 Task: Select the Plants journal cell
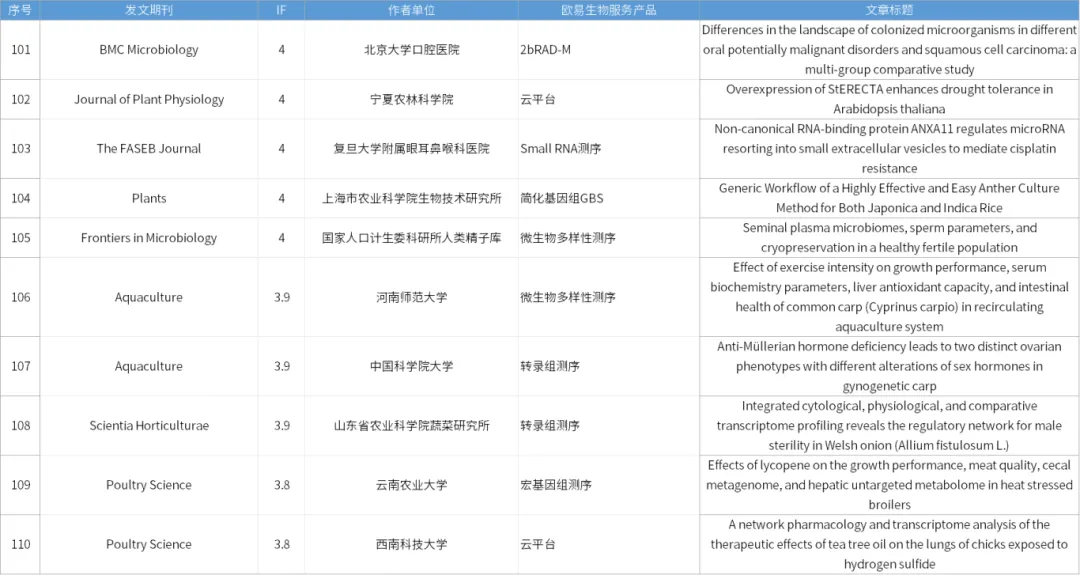point(149,198)
